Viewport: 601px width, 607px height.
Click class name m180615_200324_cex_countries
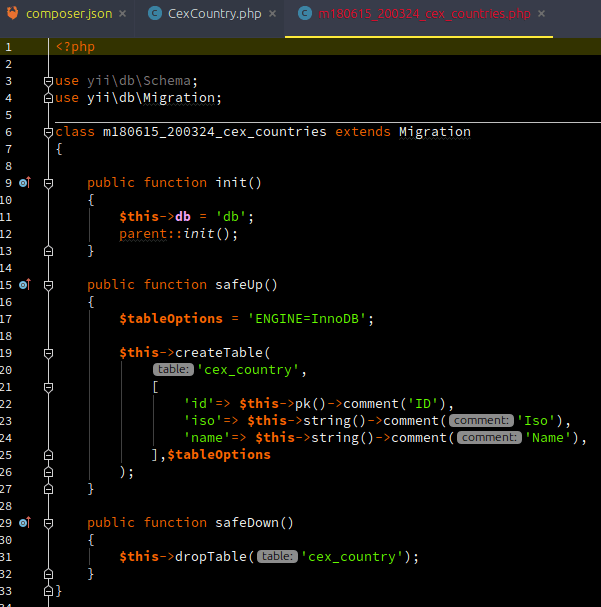coord(215,132)
